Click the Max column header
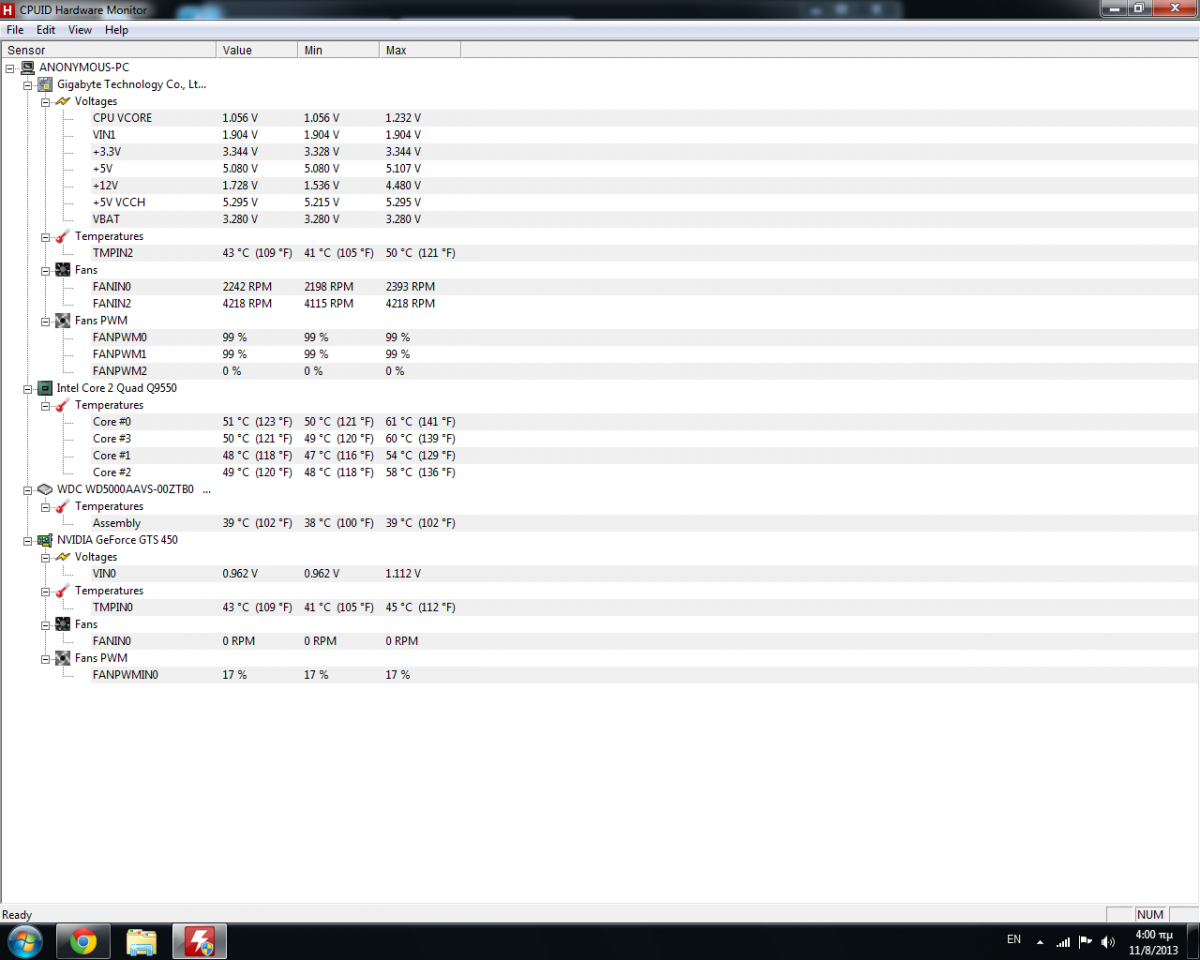 tap(420, 50)
